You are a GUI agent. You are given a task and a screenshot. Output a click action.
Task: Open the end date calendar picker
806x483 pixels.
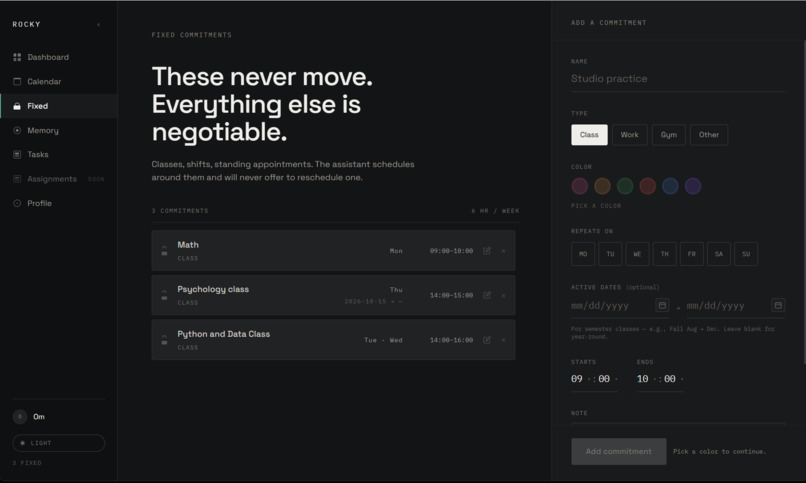coord(778,305)
